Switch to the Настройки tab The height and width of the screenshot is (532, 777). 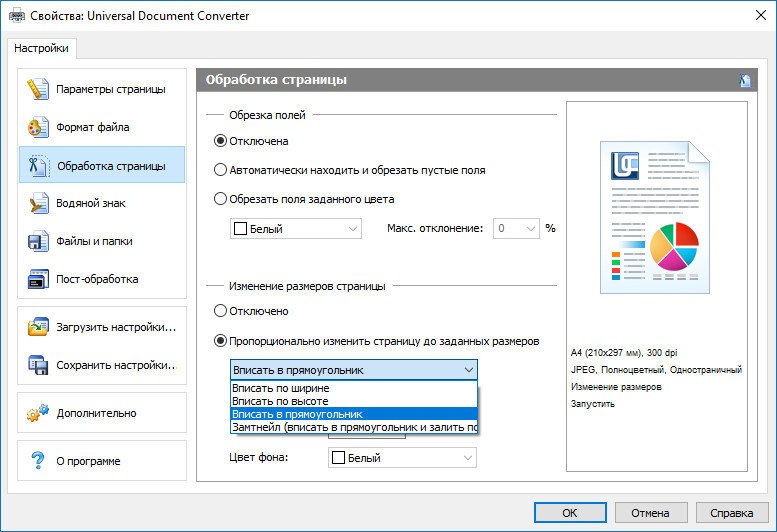(42, 49)
